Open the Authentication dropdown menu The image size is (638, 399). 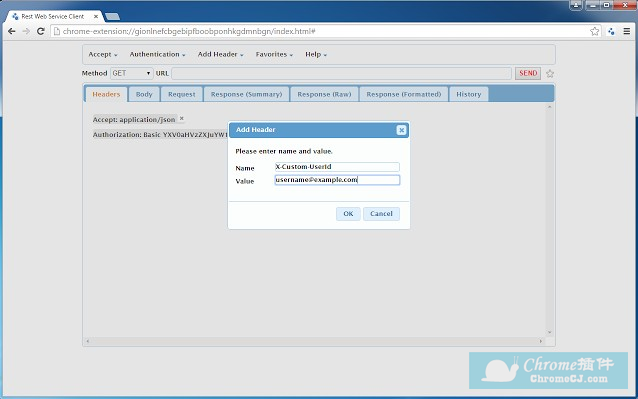(x=157, y=55)
